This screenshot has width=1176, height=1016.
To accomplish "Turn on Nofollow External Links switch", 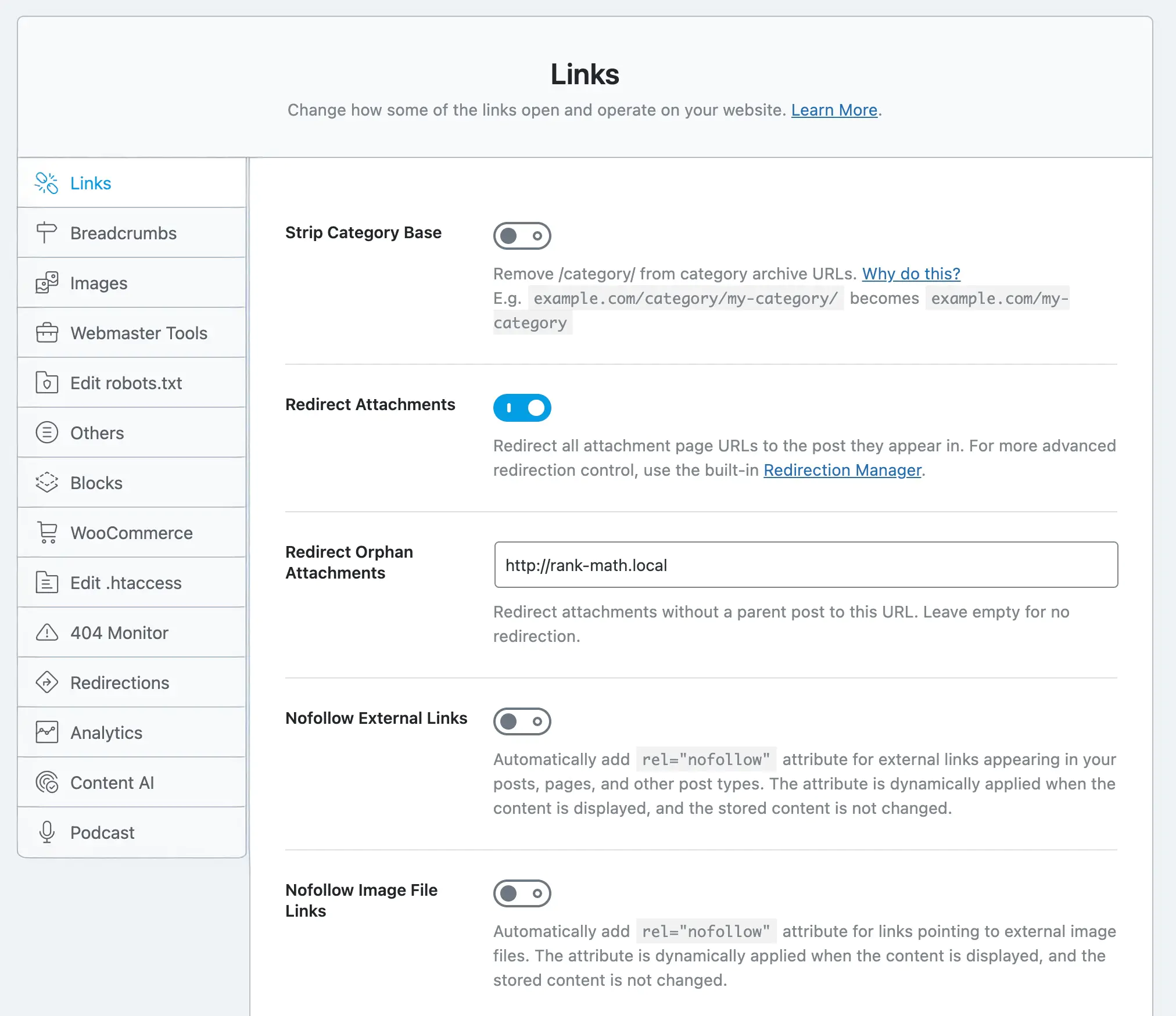I will click(x=522, y=721).
